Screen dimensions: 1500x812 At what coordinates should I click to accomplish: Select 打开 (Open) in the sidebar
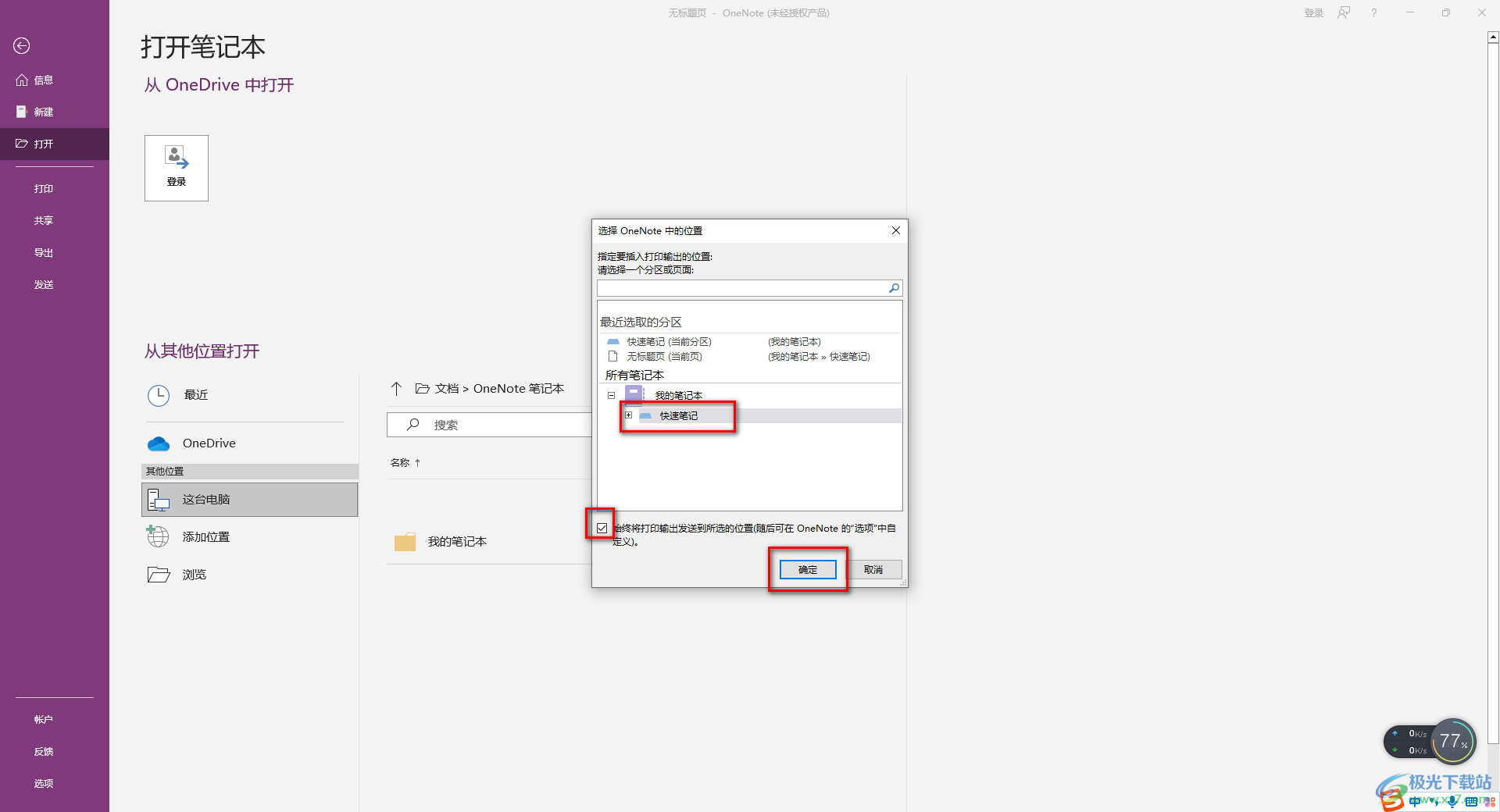(55, 144)
